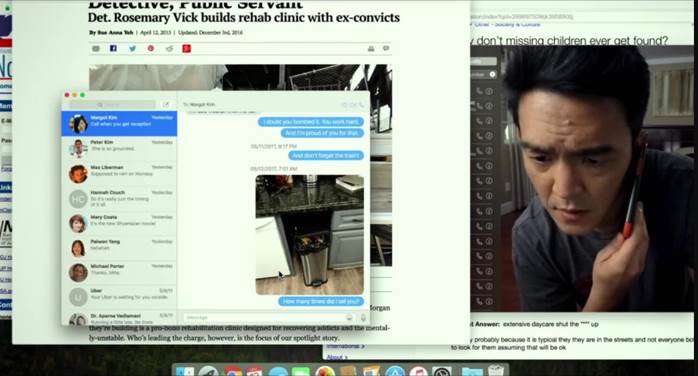Viewport: 698px width, 376px height.
Task: Select the Michael Porter conversation
Action: (x=119, y=272)
